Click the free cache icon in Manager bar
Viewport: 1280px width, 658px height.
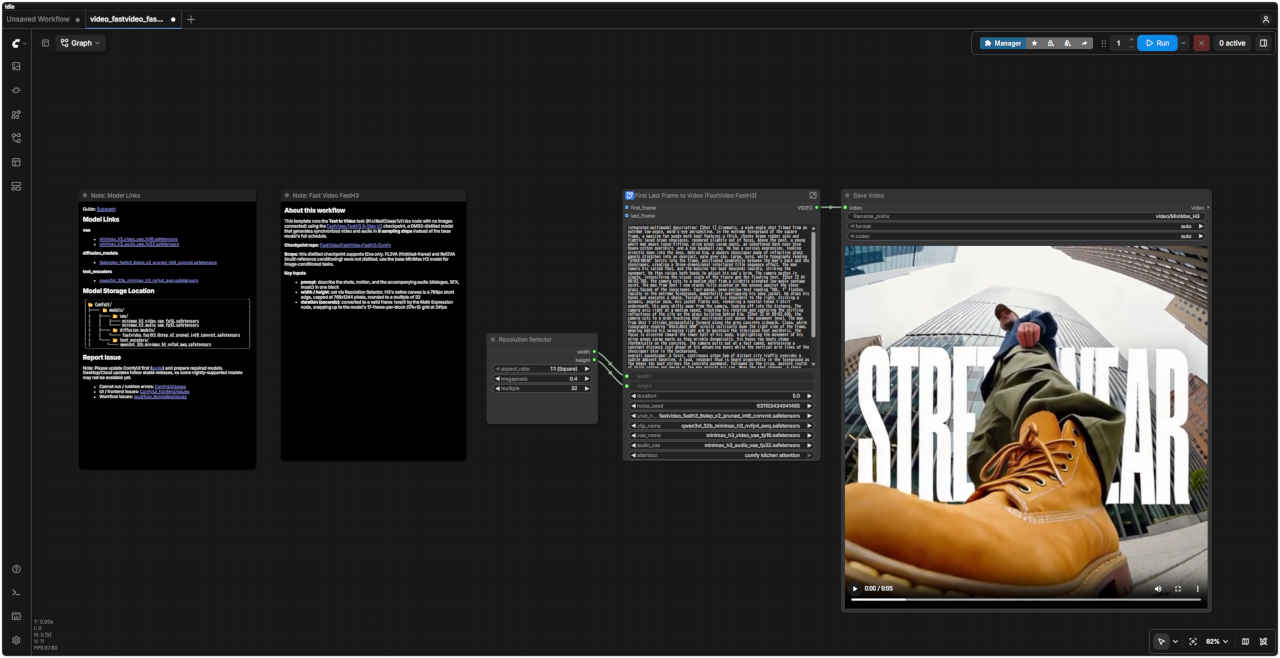1067,43
